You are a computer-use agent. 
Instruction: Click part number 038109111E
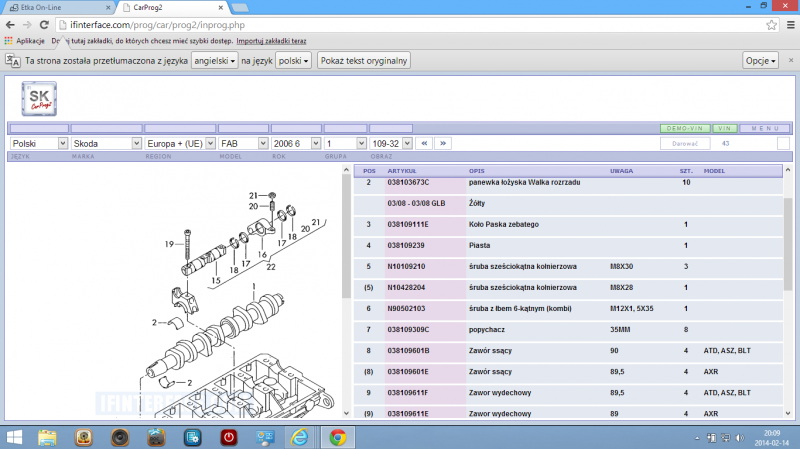click(x=408, y=224)
